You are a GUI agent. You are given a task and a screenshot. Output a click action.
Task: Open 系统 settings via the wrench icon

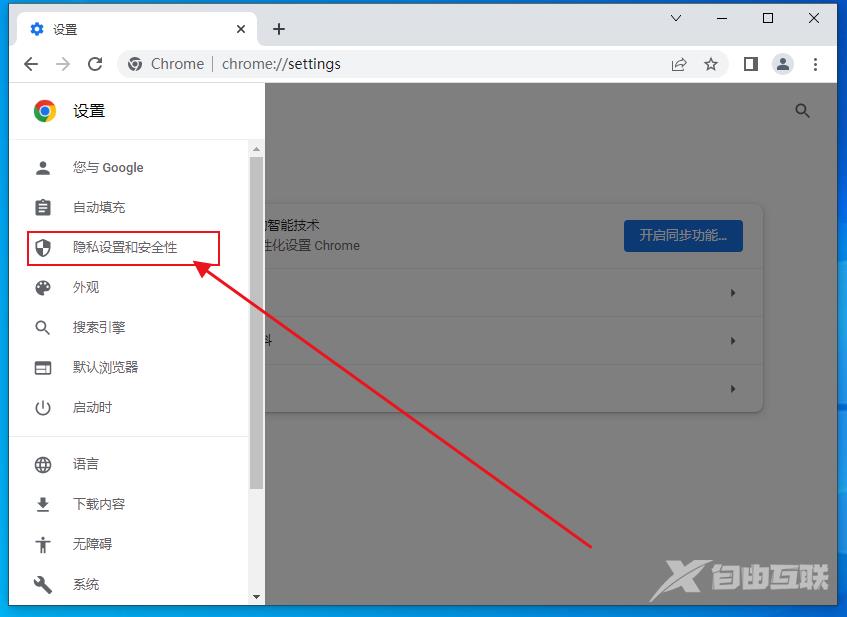coord(42,584)
